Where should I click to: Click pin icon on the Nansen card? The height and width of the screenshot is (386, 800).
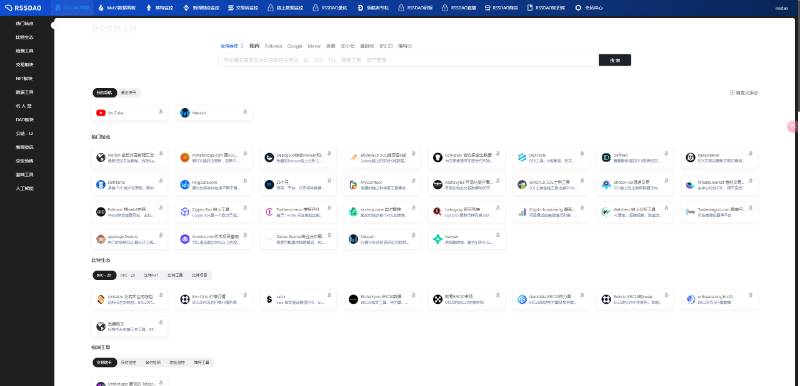498,235
